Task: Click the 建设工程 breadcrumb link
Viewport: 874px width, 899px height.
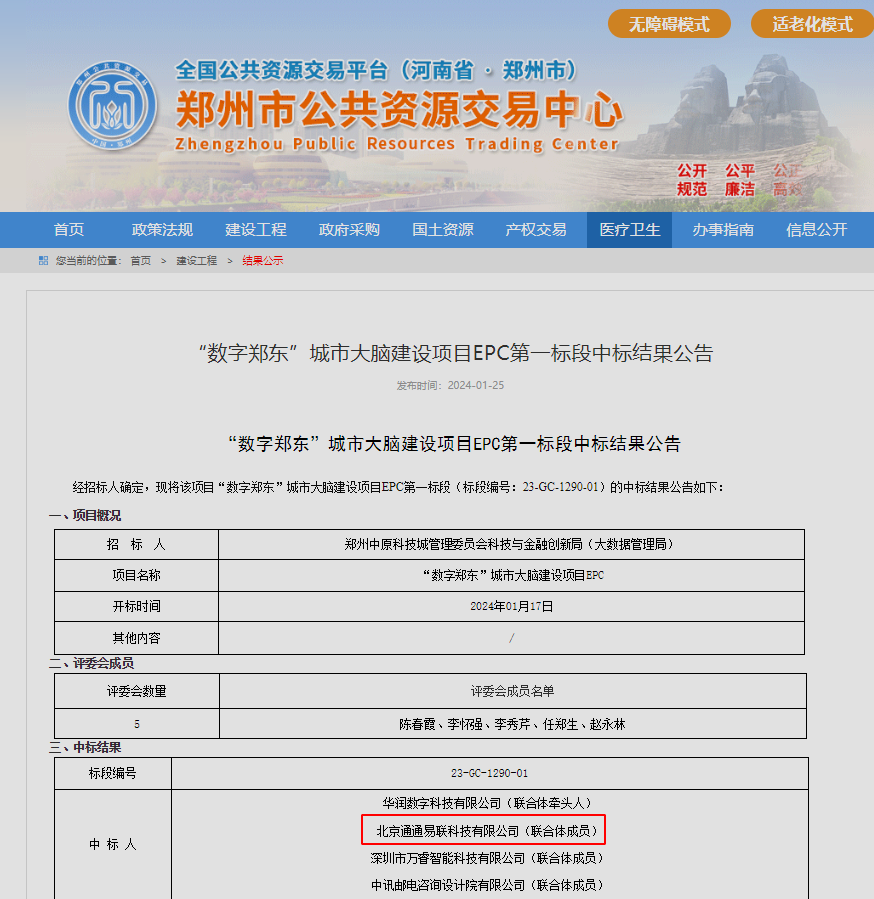Action: pos(196,261)
